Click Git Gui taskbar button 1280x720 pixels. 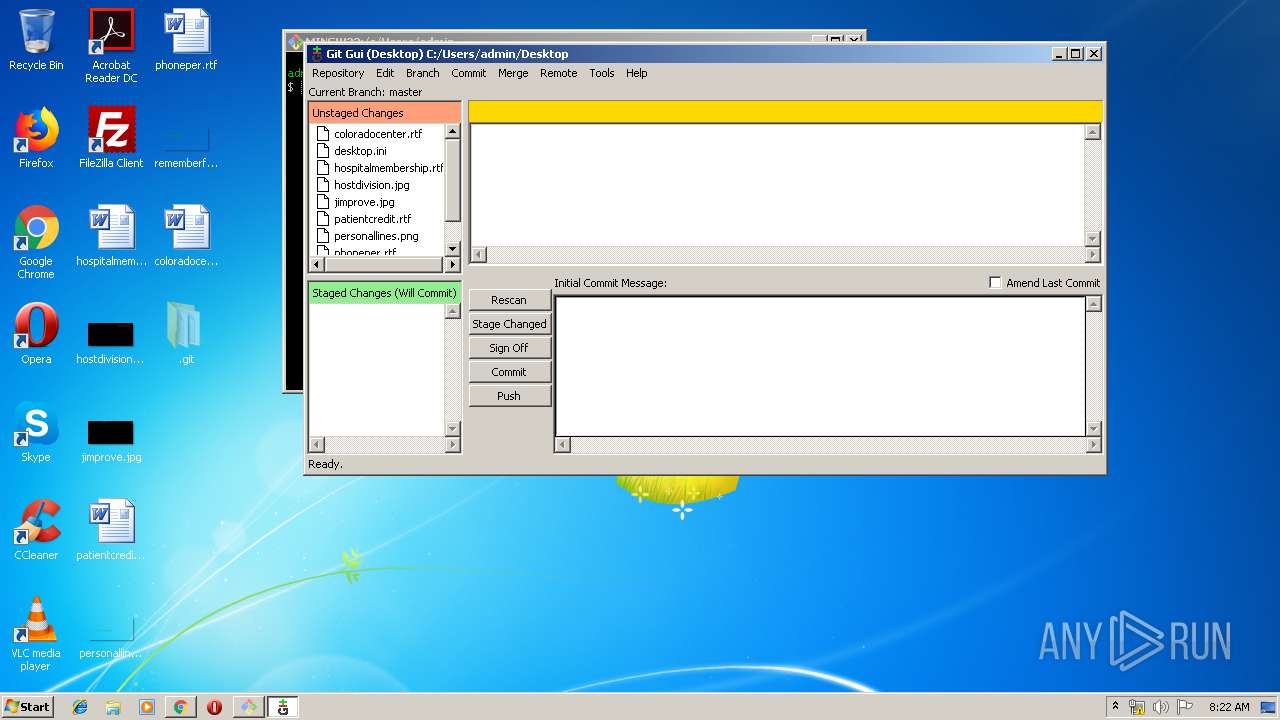click(283, 707)
